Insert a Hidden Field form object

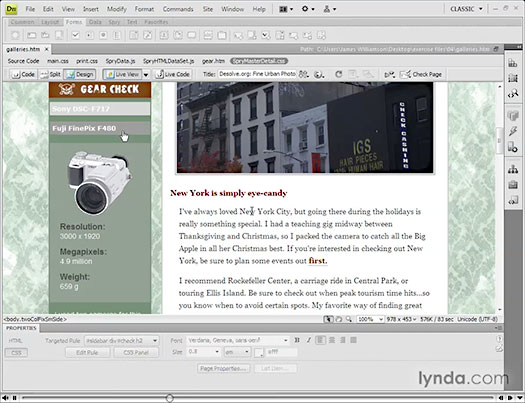[x=45, y=35]
